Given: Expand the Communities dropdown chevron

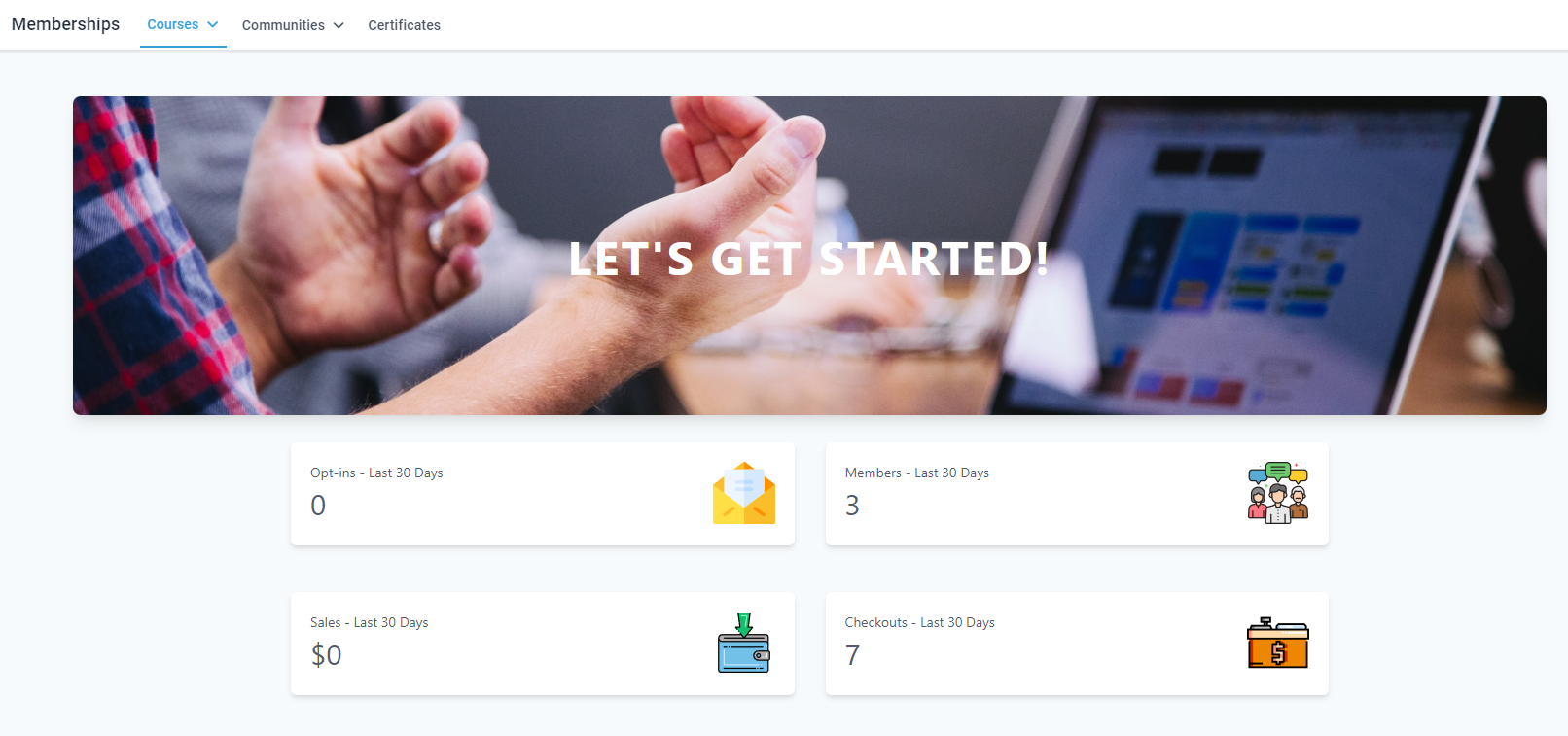Looking at the screenshot, I should click(x=339, y=25).
